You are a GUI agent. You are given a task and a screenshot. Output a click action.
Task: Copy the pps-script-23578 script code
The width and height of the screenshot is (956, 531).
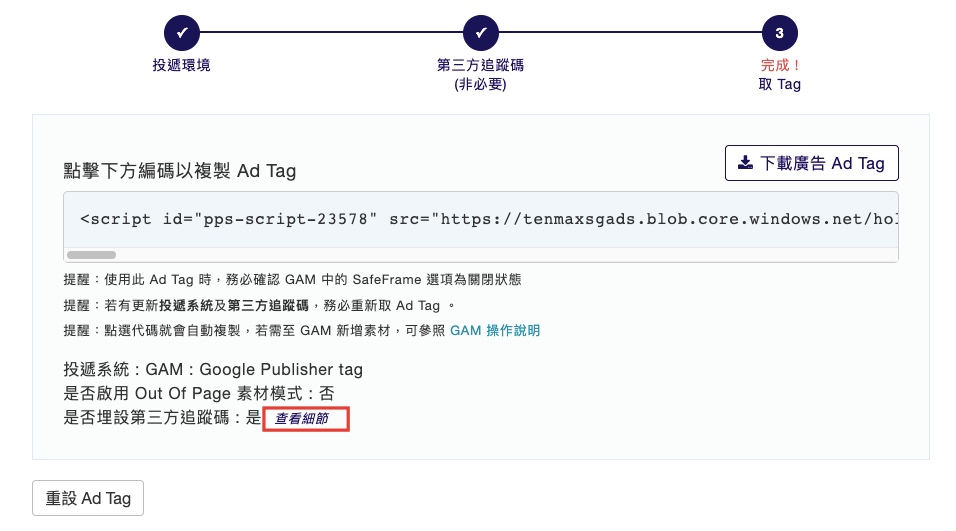[x=480, y=219]
